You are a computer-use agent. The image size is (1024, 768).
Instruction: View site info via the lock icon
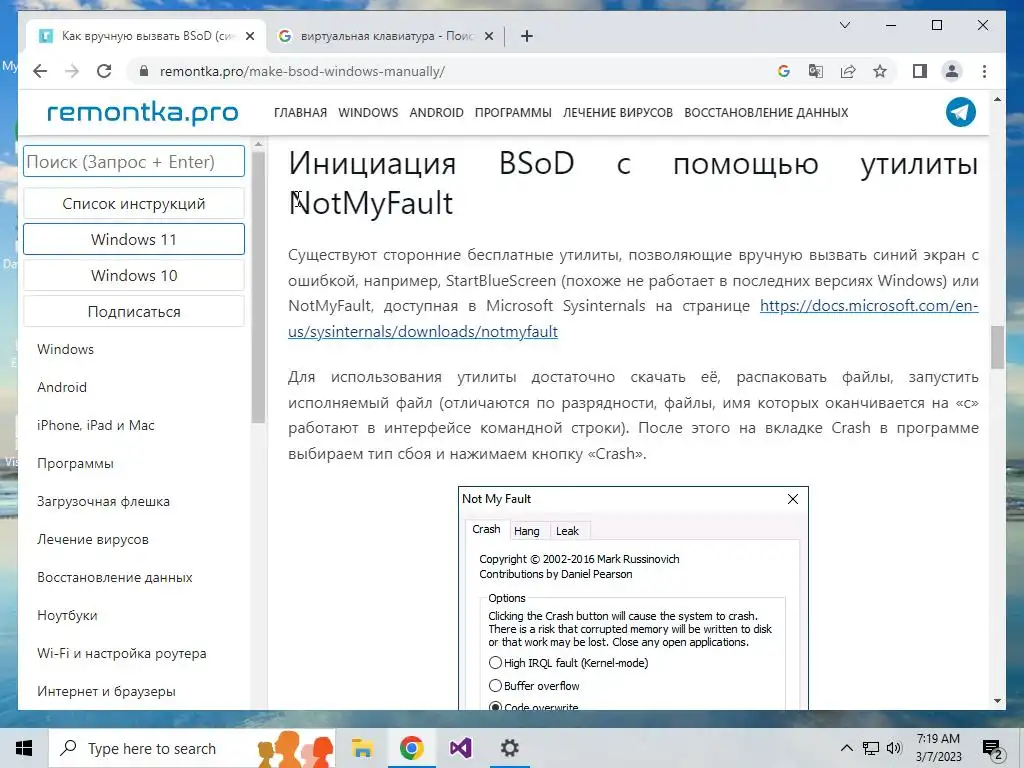pyautogui.click(x=144, y=71)
